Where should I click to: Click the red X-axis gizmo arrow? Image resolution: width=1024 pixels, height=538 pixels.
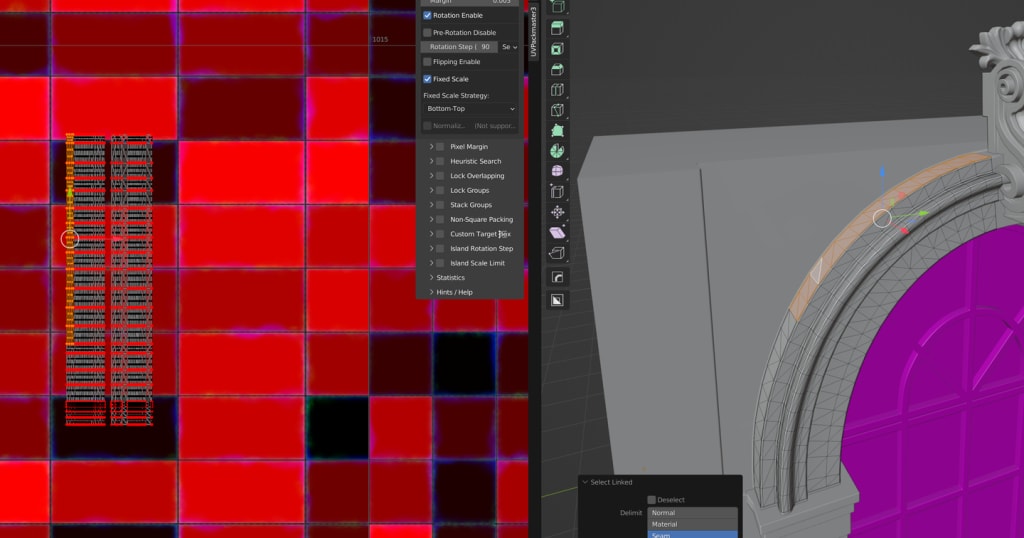point(905,230)
